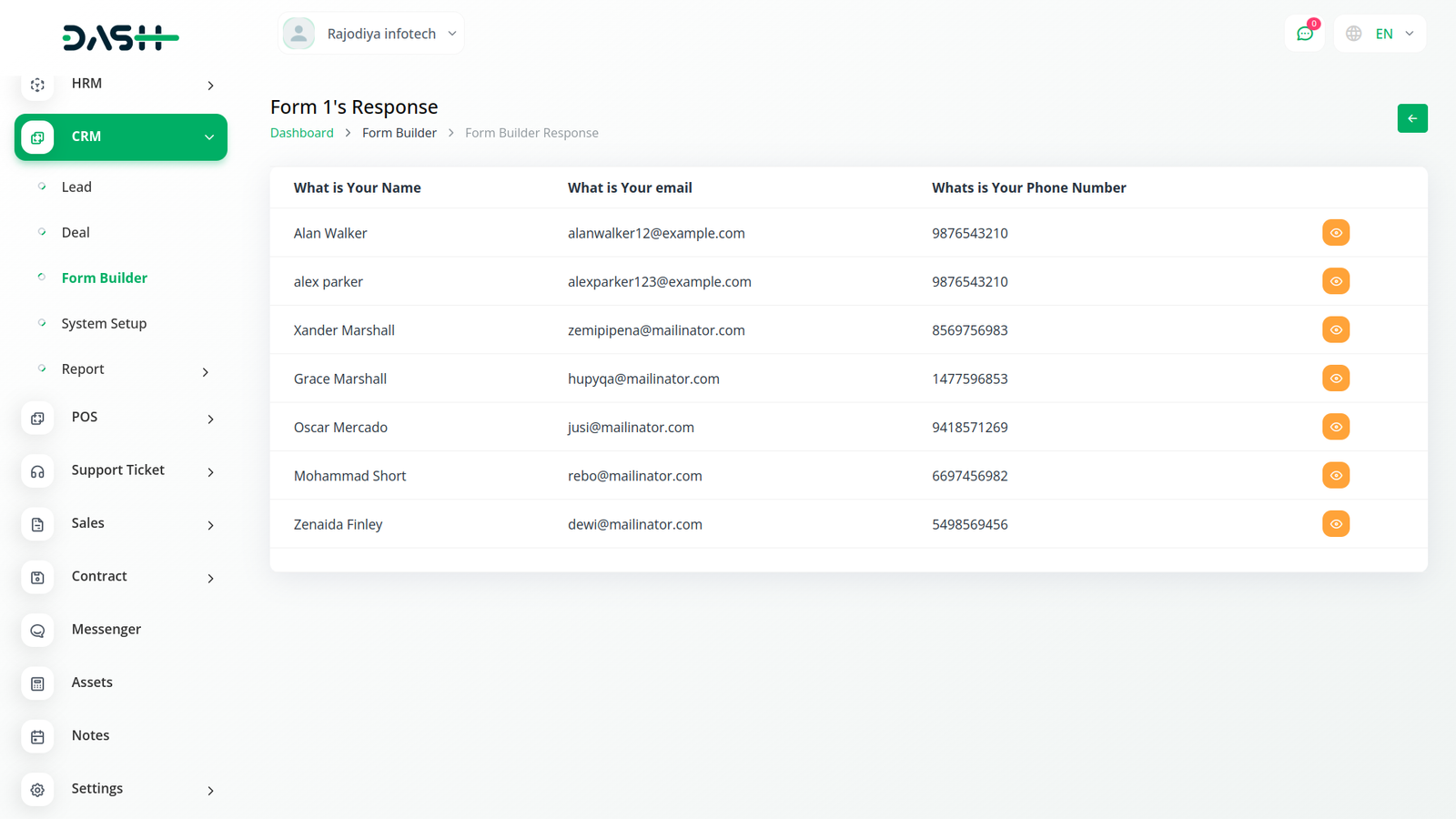View Zenaida Finley's response via eye button
This screenshot has height=819, width=1456.
(1335, 524)
